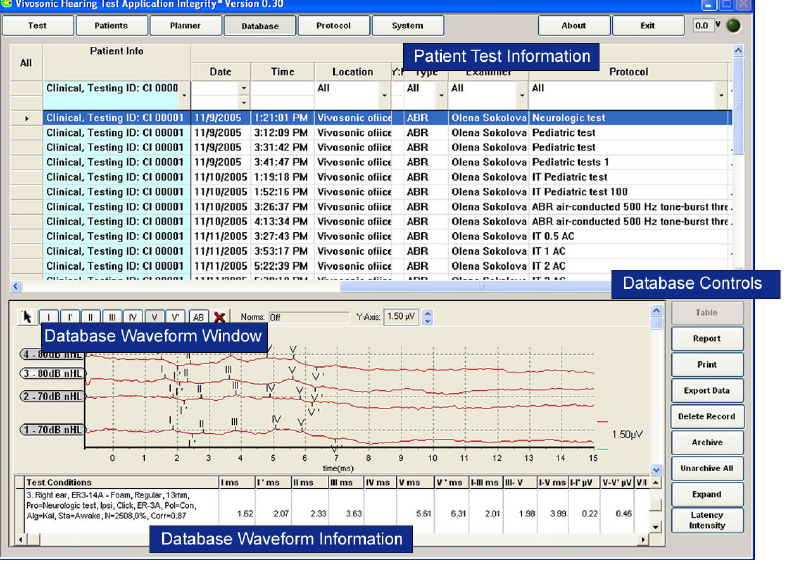
Task: Click the waveform window scroll-down arrow
Action: 656,470
